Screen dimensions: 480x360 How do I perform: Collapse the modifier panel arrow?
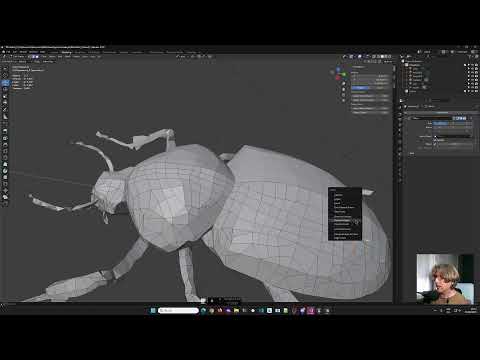(x=409, y=118)
